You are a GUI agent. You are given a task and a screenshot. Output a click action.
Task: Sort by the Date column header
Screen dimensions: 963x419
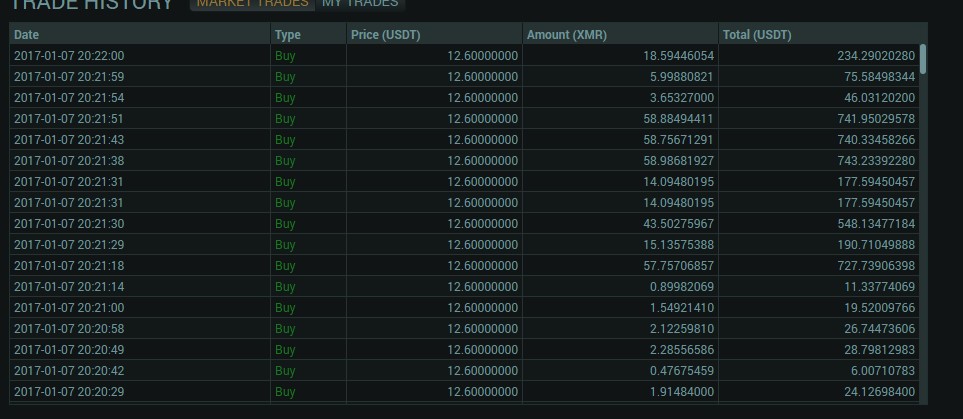tap(26, 35)
